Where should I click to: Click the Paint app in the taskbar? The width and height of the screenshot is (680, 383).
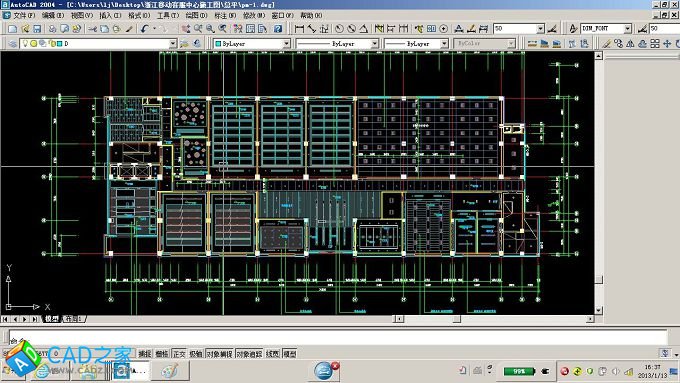coord(170,371)
